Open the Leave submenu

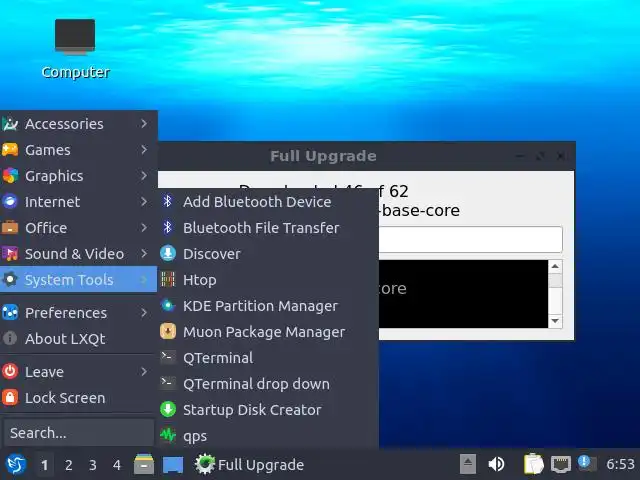tap(78, 372)
